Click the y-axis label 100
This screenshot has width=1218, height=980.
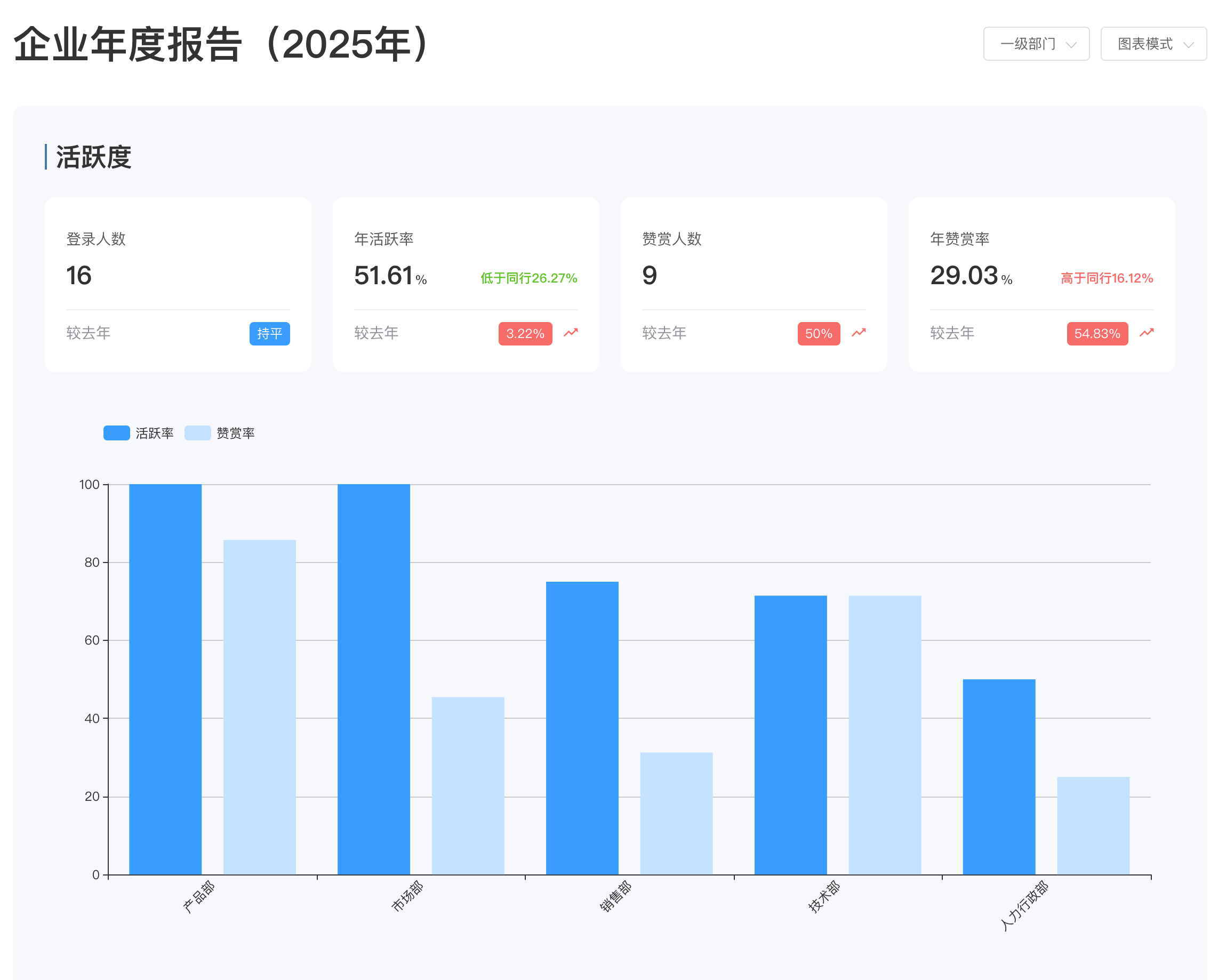tap(89, 485)
